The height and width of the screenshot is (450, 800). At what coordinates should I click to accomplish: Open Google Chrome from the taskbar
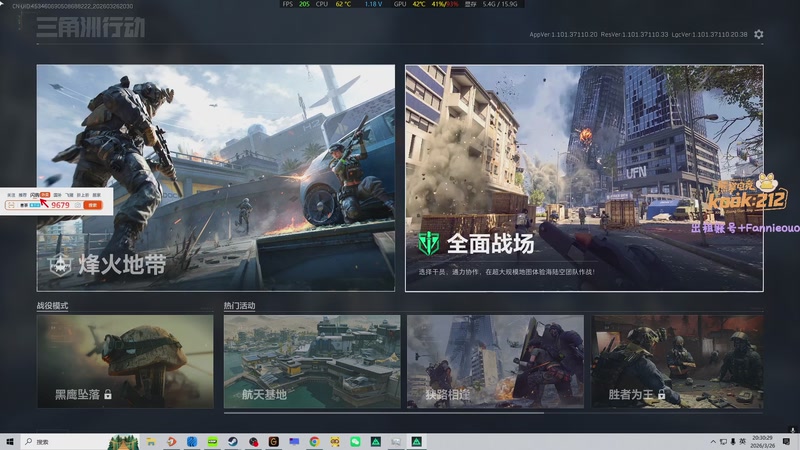pos(314,442)
